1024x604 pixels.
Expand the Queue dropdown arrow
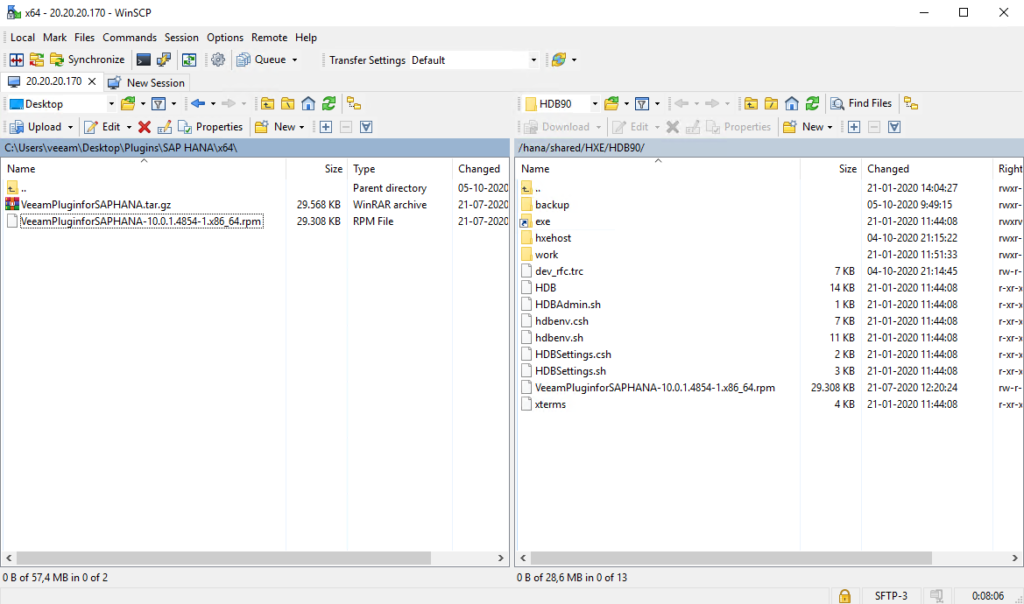point(295,60)
